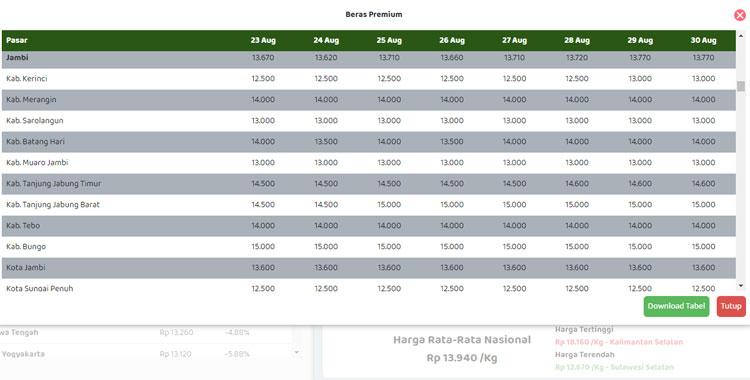This screenshot has width=750, height=380.
Task: Click the Kab. Bungo market name
Action: pyautogui.click(x=26, y=246)
